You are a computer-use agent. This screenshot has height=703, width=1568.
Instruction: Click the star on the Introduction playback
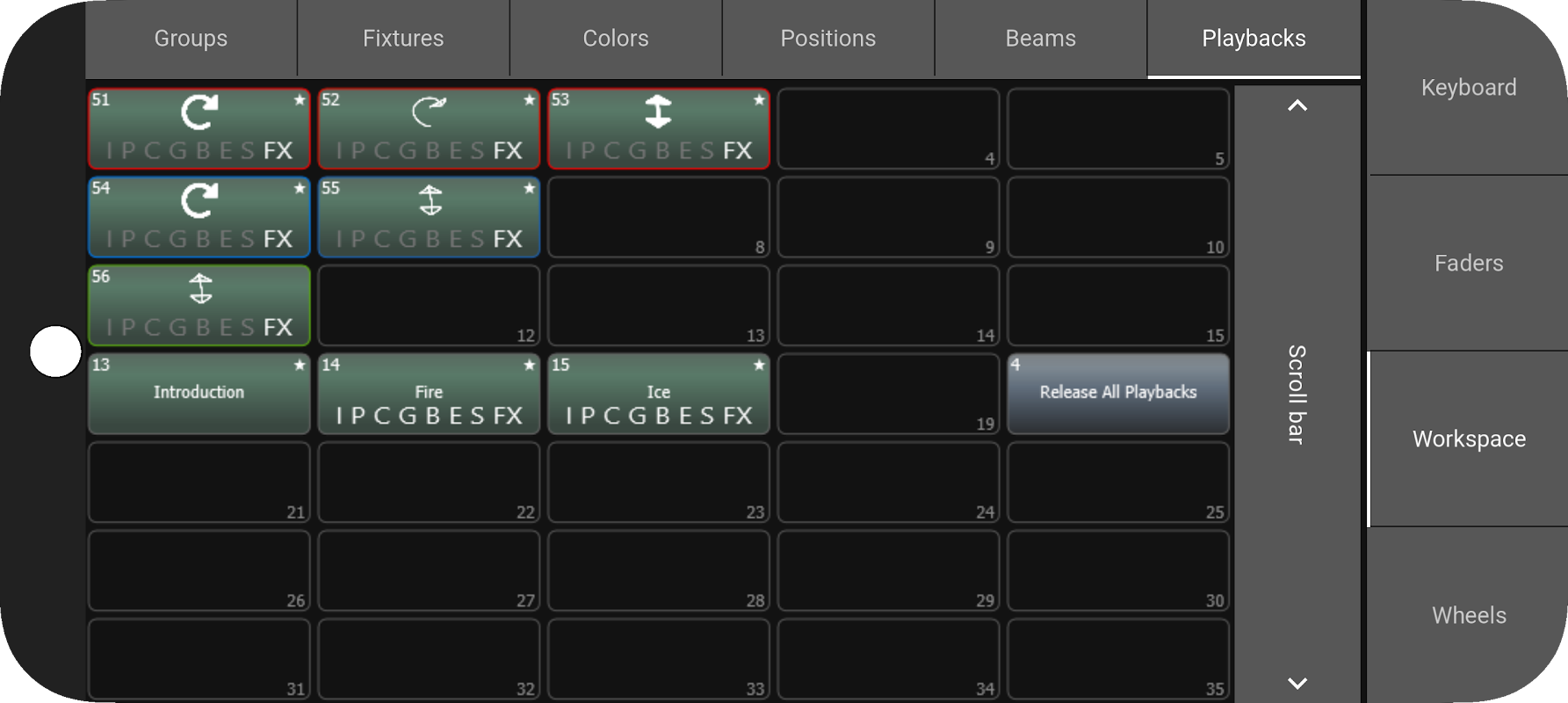[300, 365]
